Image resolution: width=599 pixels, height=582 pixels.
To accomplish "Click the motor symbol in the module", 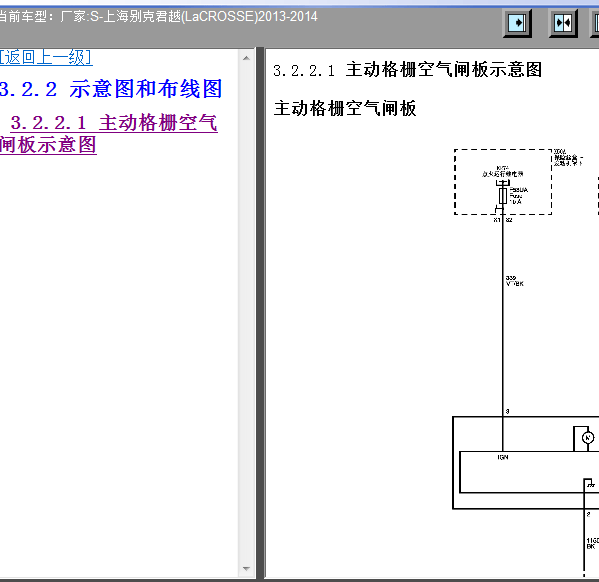I will click(588, 438).
